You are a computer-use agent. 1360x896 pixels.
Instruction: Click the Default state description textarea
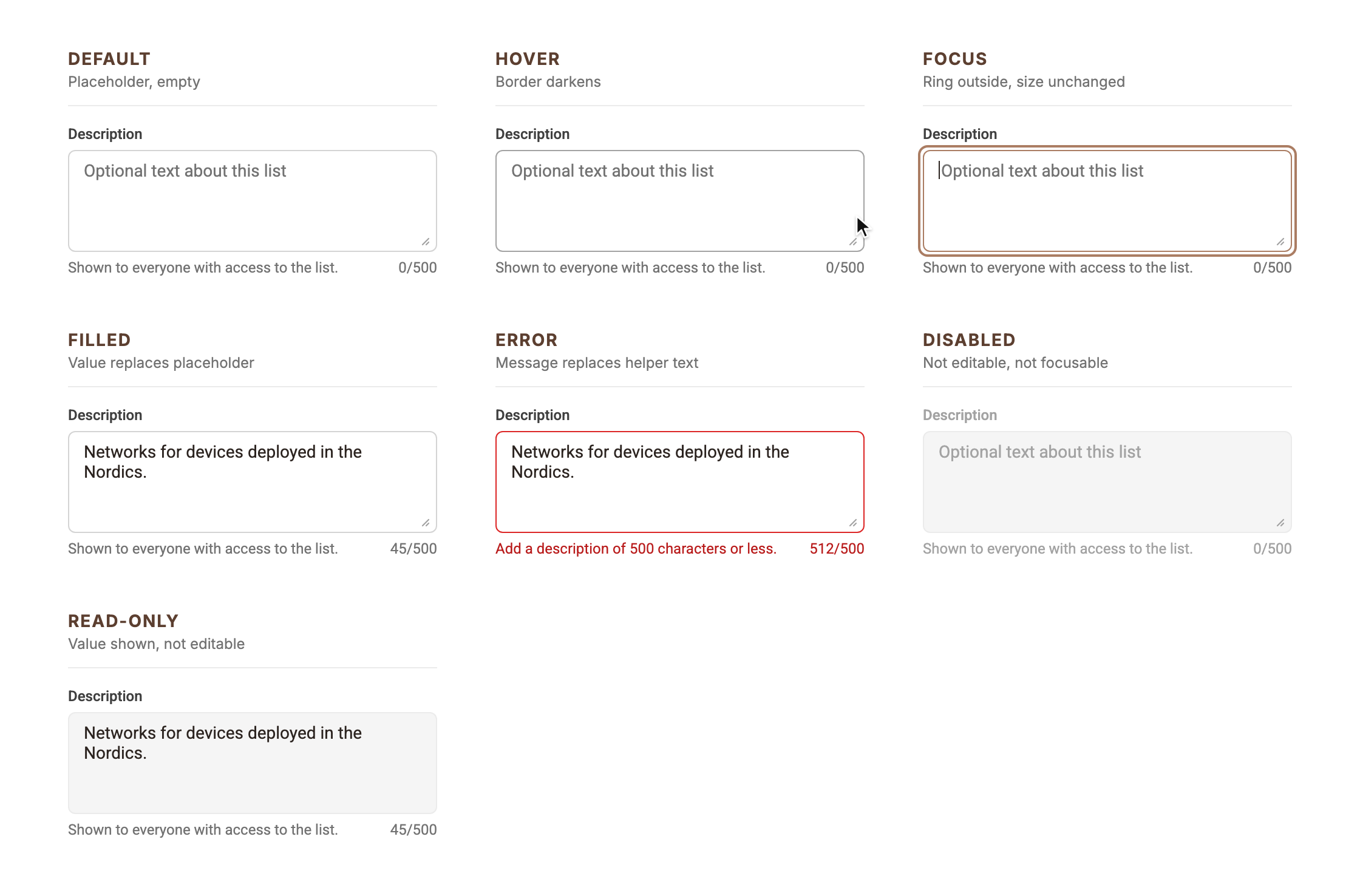coord(253,201)
